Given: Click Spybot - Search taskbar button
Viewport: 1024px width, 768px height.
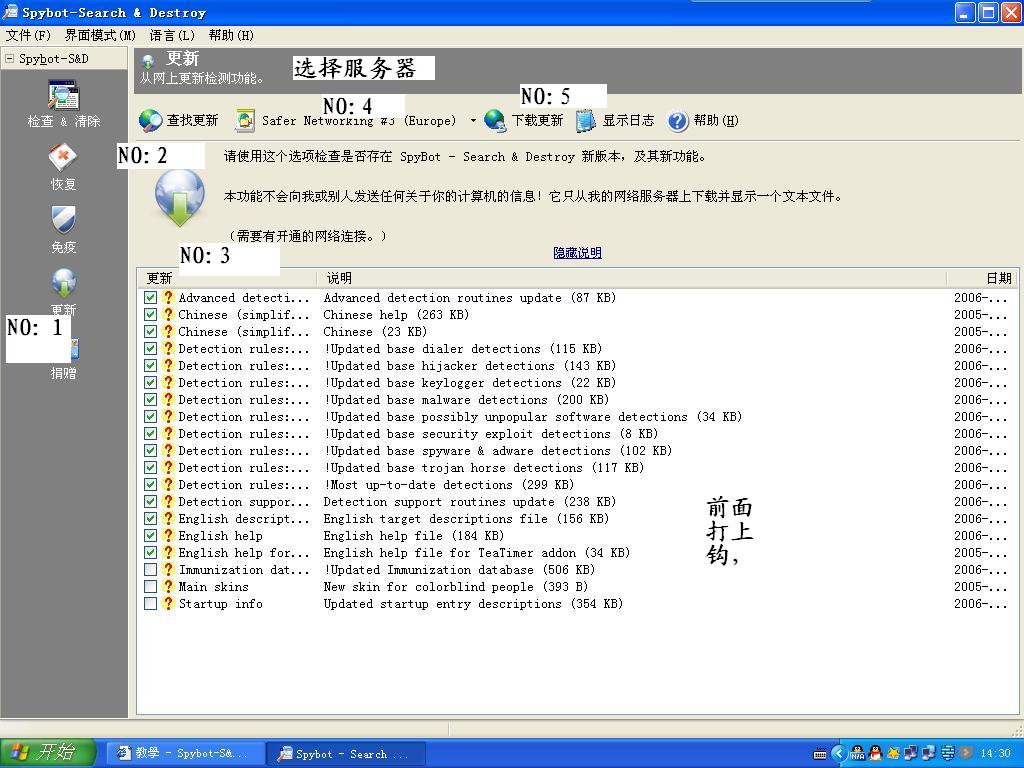Looking at the screenshot, I should coord(345,754).
